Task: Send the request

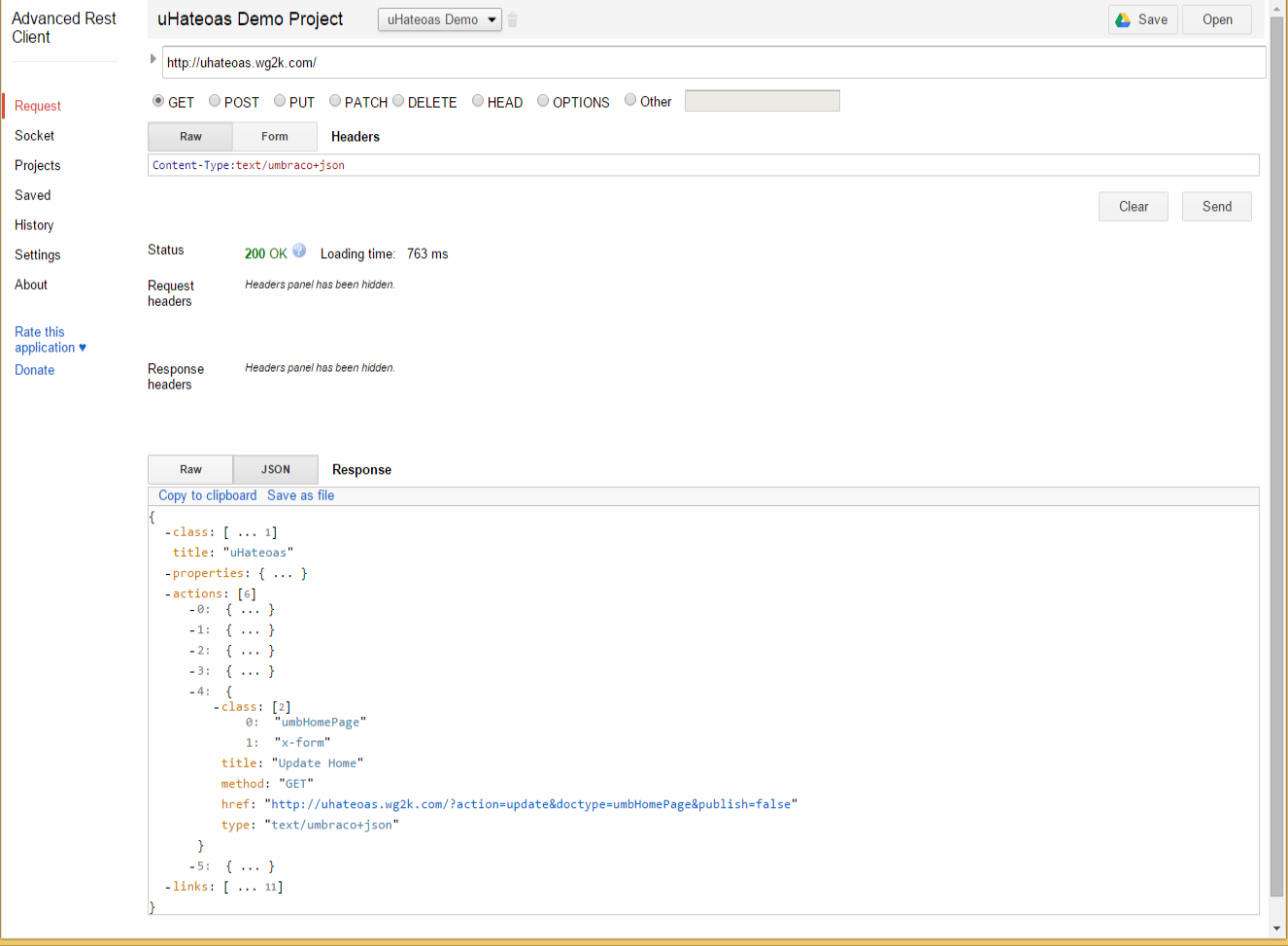Action: (1217, 207)
